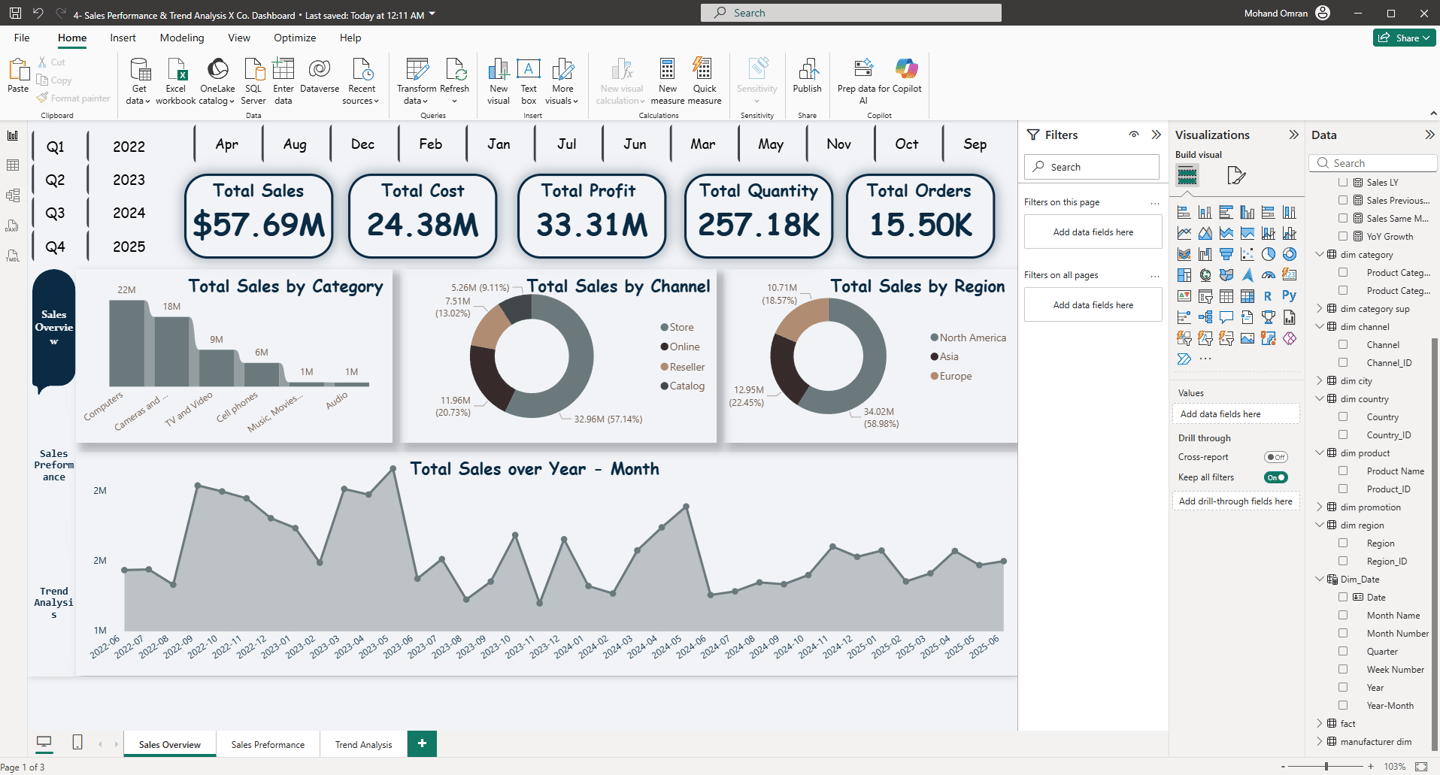1440x775 pixels.
Task: Switch to Model view in left sidebar
Action: tap(13, 196)
